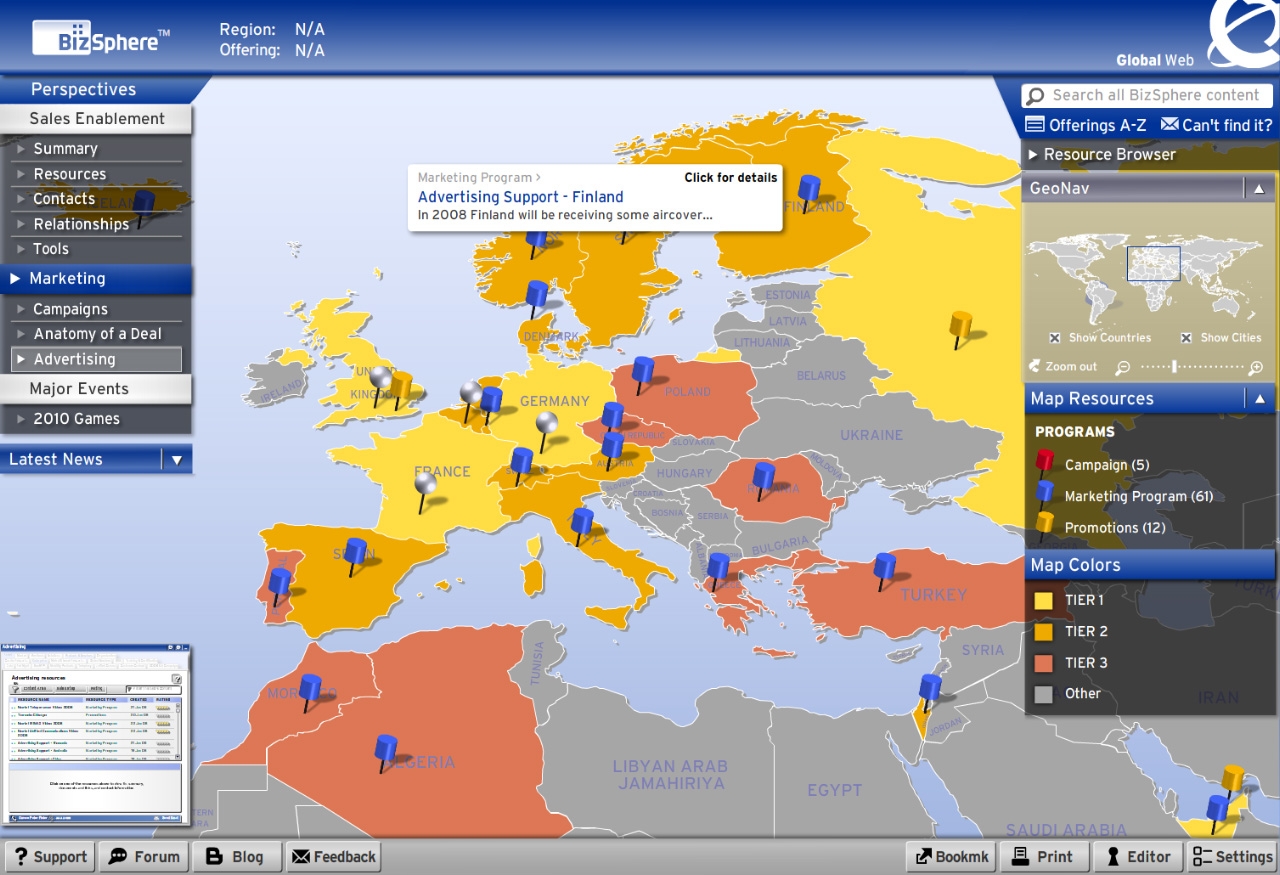This screenshot has width=1280, height=875.
Task: Click the Bookmk button
Action: [950, 857]
